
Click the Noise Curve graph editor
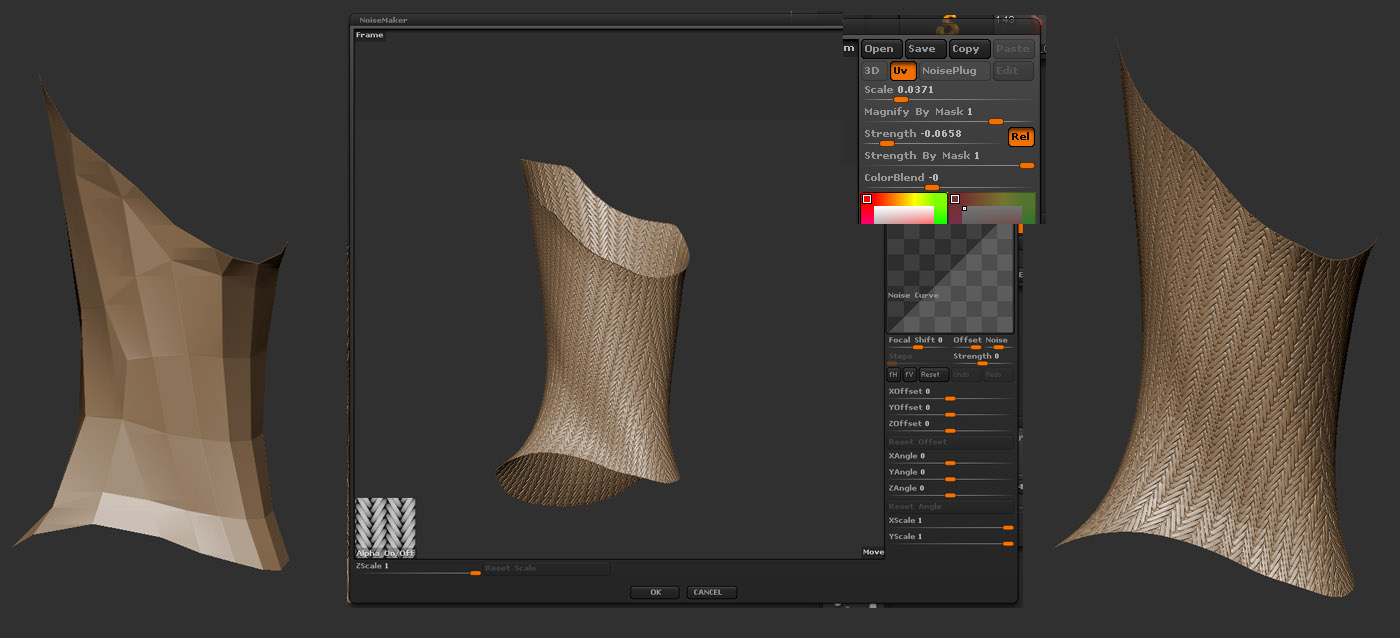click(950, 278)
